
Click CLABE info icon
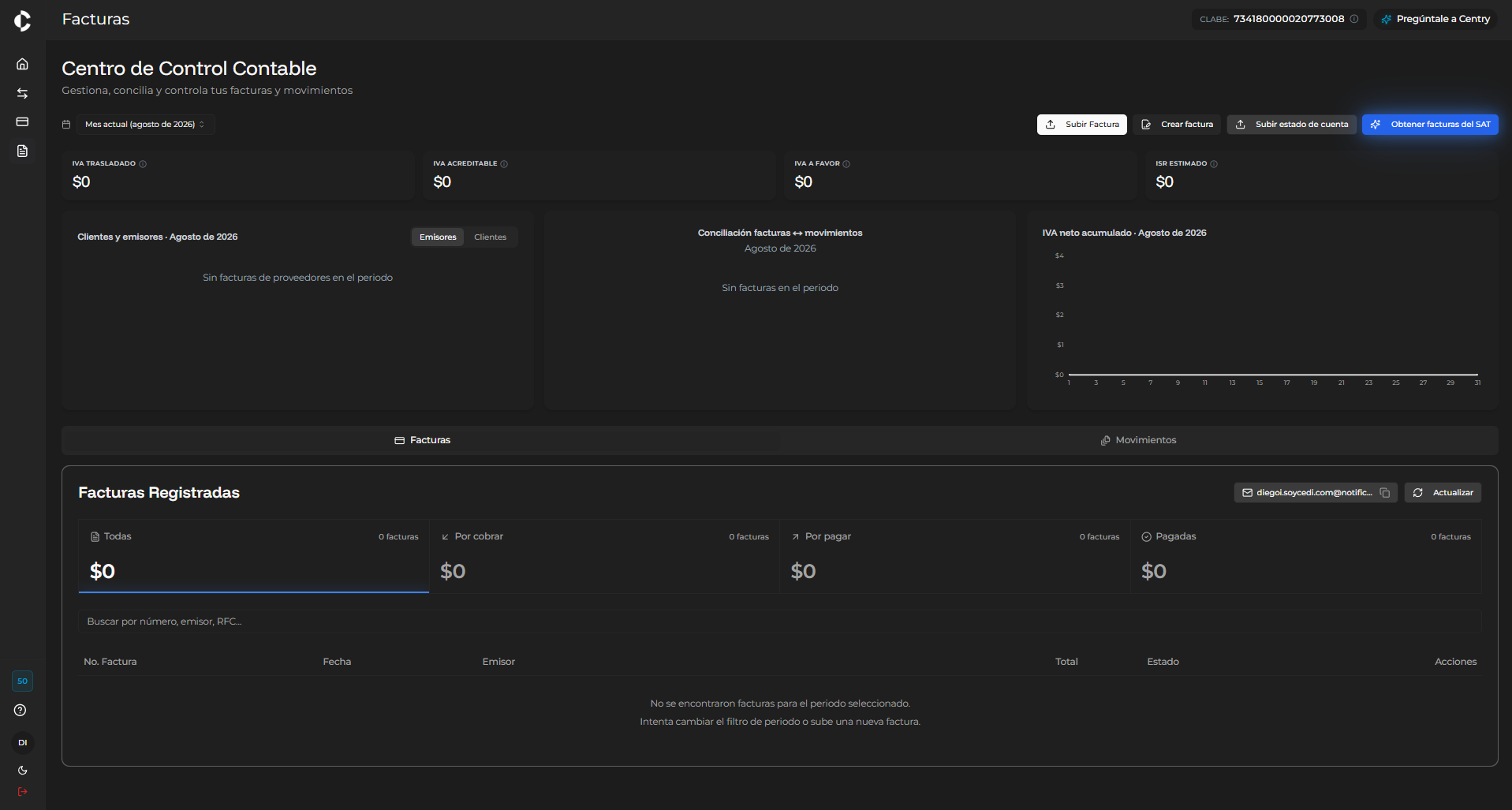click(1354, 19)
